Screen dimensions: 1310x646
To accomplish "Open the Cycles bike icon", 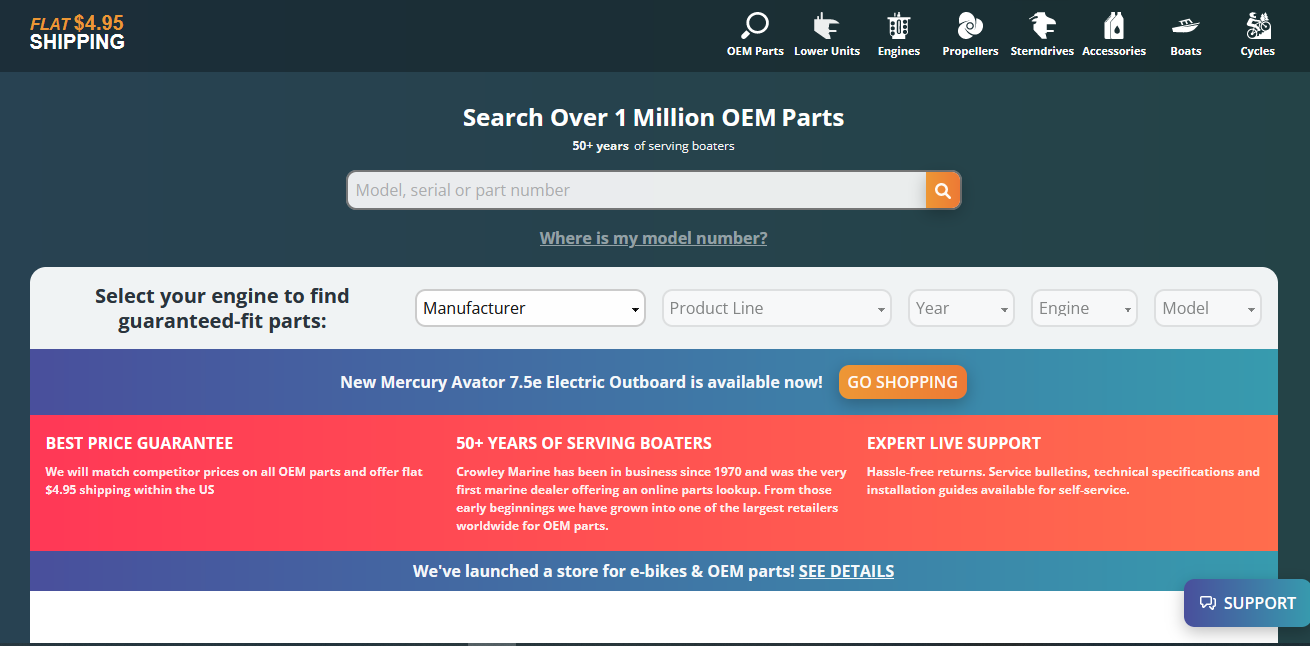I will pos(1258,25).
